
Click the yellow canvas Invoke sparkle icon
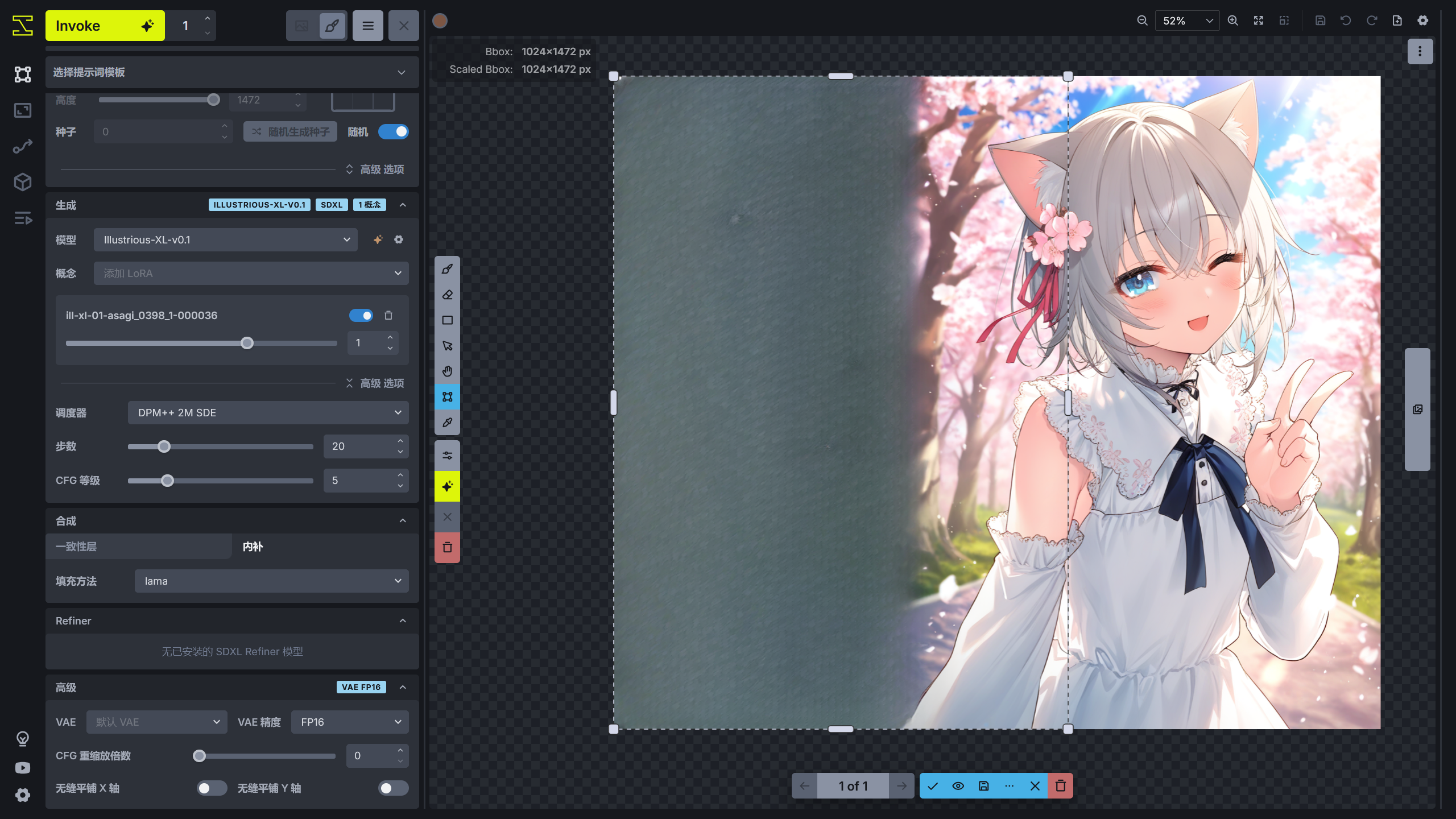(448, 486)
